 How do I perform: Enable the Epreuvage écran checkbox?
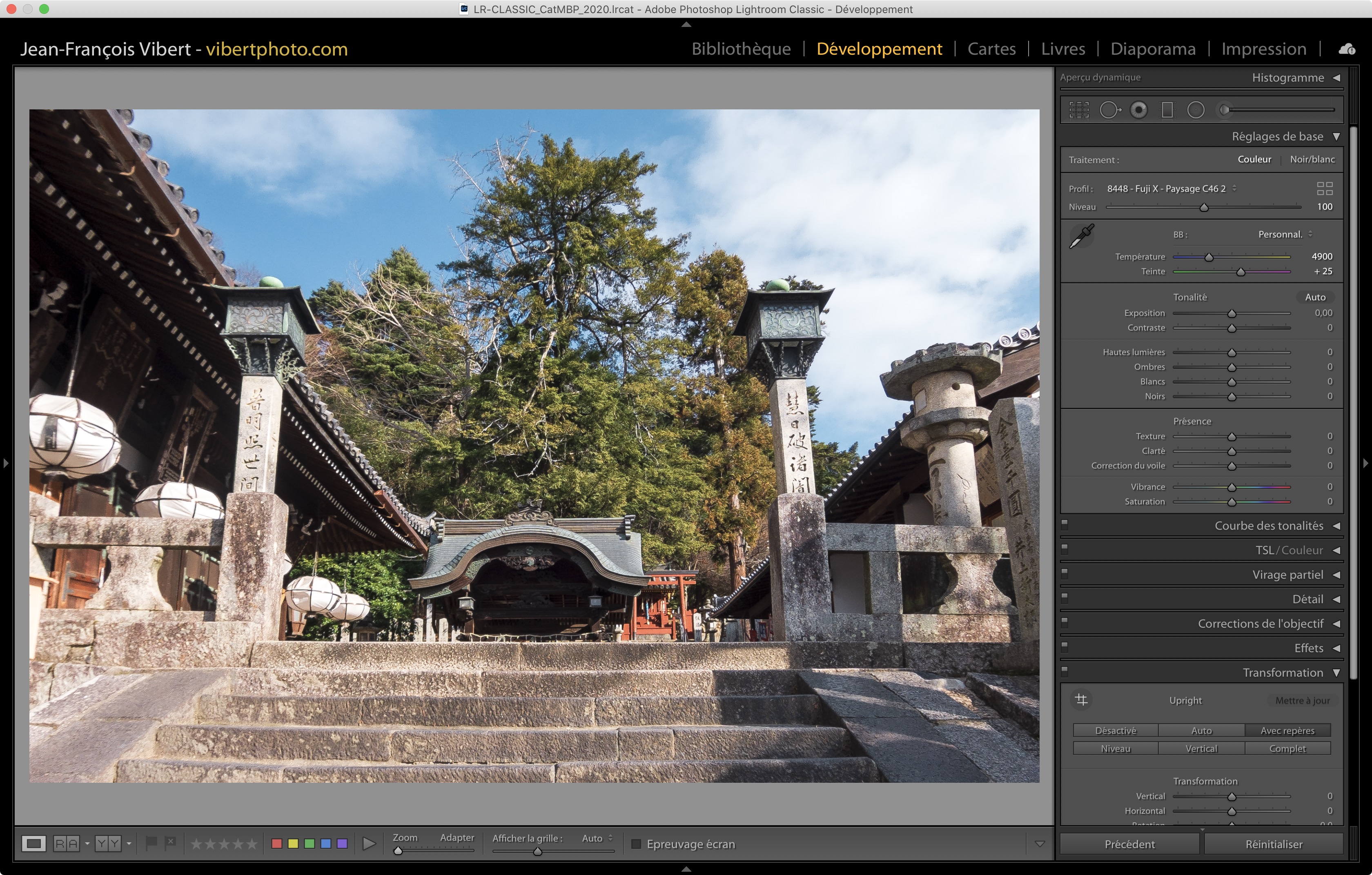(x=637, y=844)
